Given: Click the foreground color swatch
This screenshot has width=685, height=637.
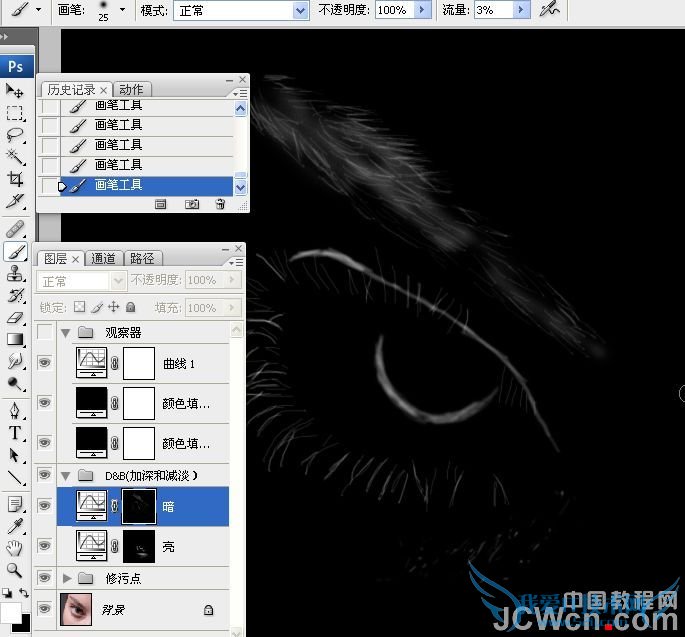Looking at the screenshot, I should tap(10, 613).
